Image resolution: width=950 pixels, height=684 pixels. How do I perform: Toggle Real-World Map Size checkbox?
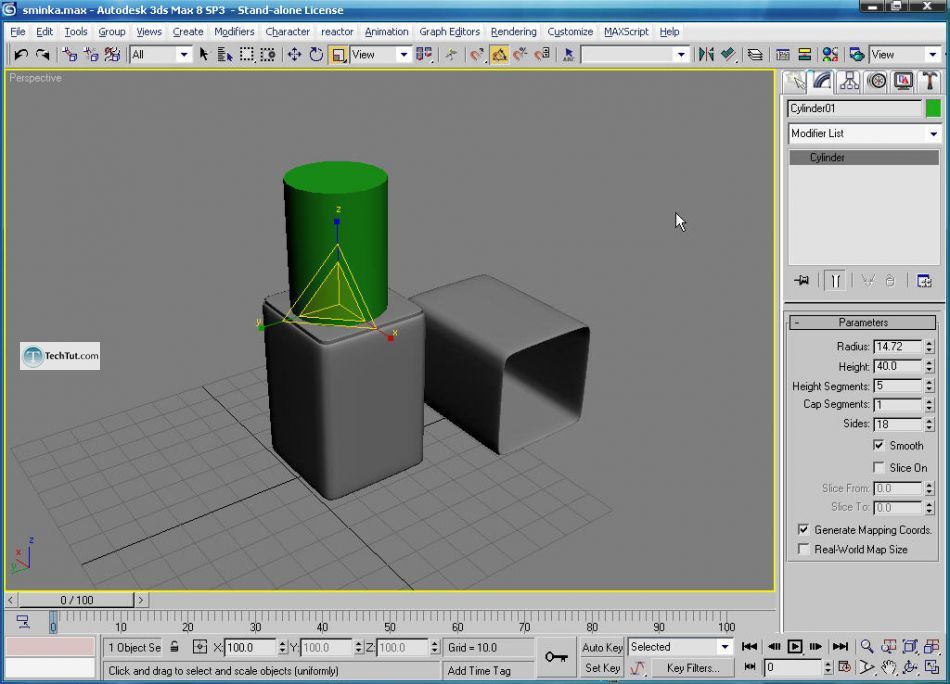pos(804,550)
